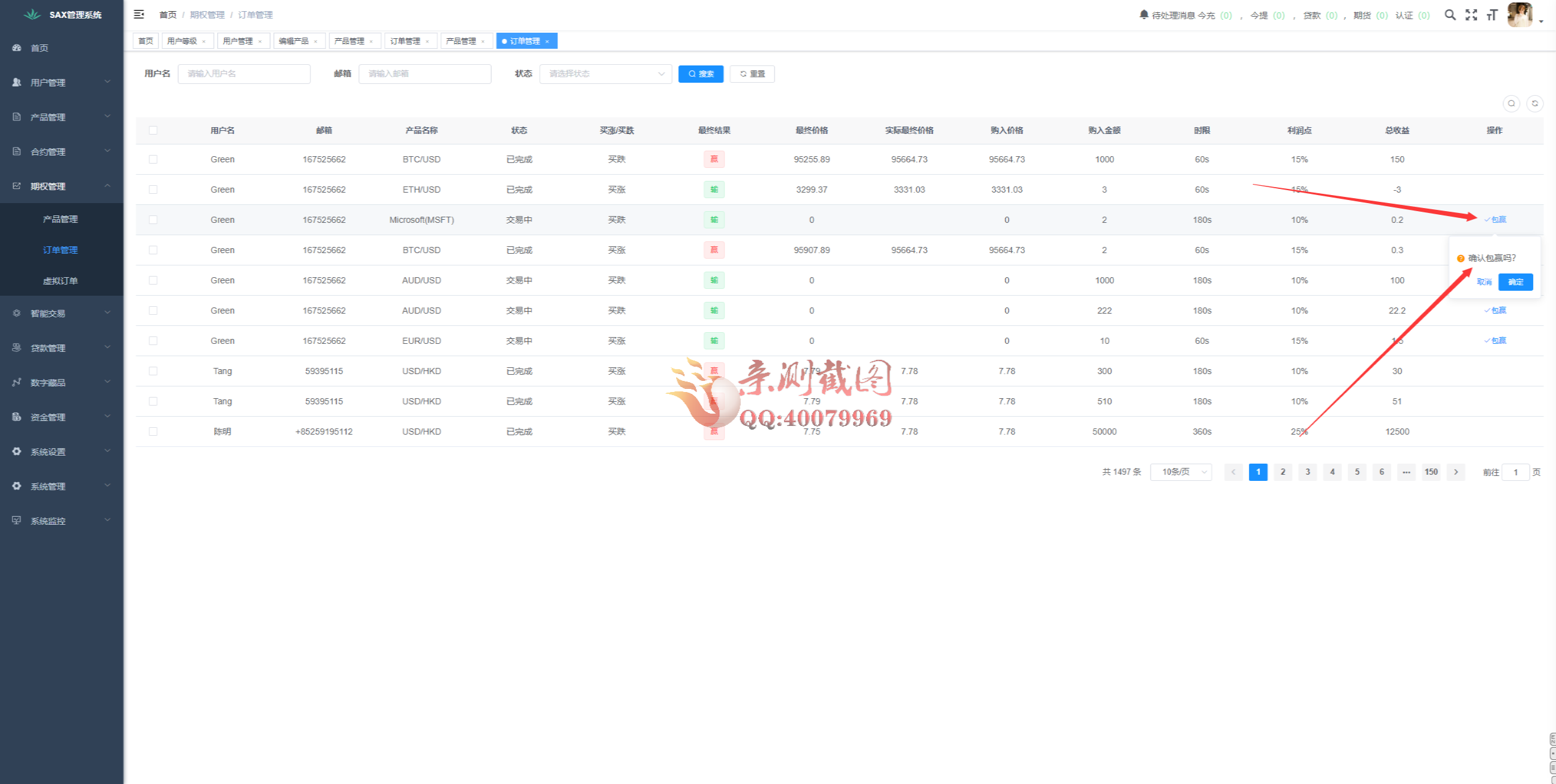Open the 状态 status dropdown
This screenshot has height=784, width=1556.
605,74
